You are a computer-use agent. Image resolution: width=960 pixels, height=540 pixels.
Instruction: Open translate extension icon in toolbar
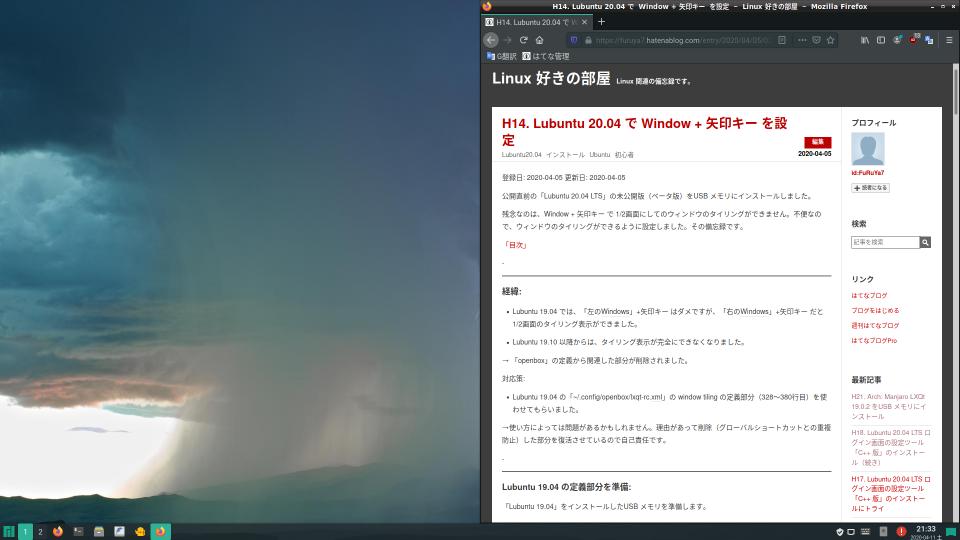click(x=929, y=40)
